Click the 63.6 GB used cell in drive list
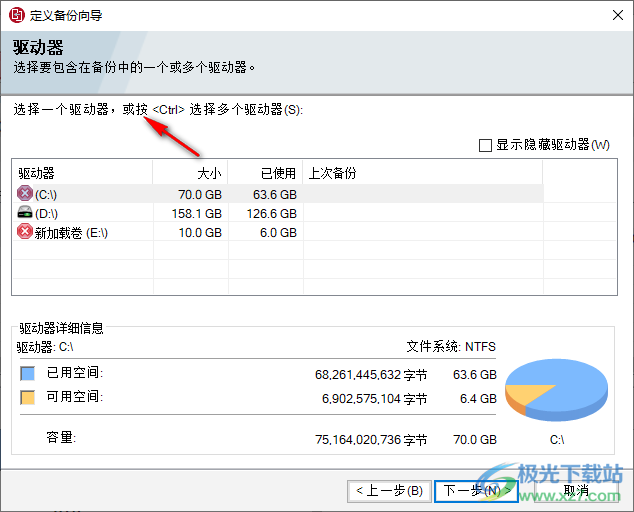The width and height of the screenshot is (634, 512). (275, 195)
